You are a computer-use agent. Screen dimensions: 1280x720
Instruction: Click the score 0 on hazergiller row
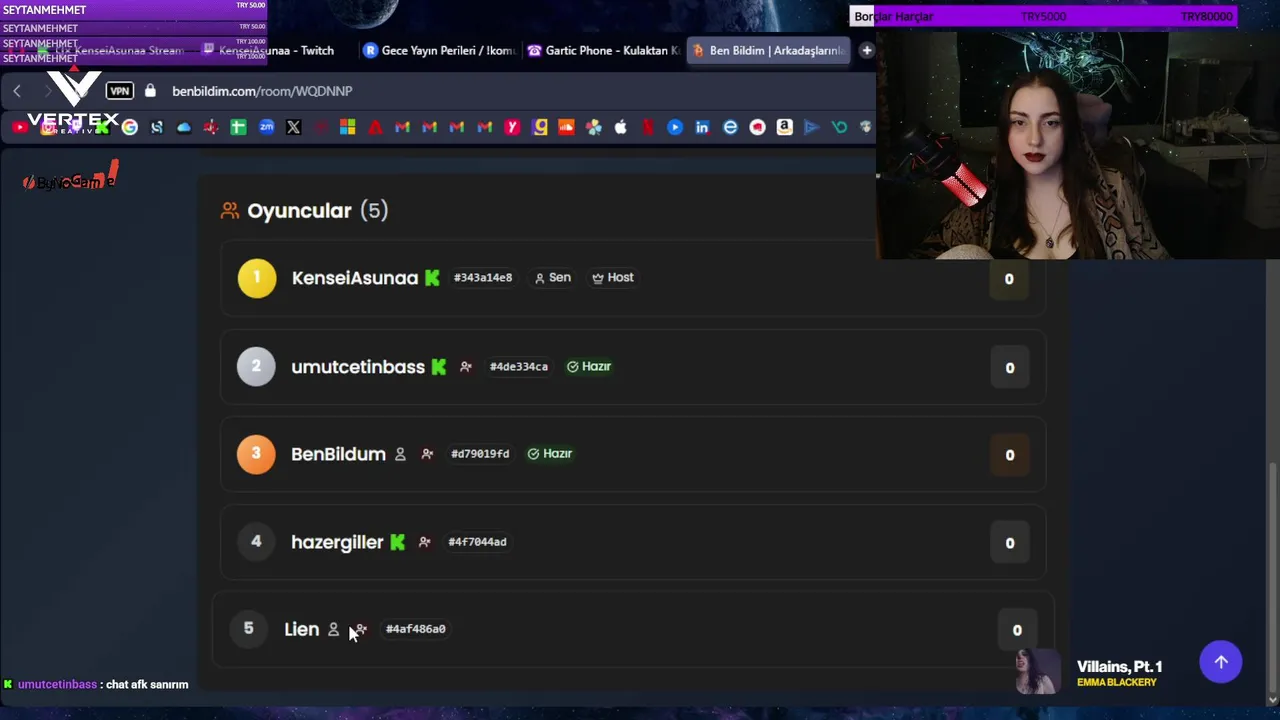point(1009,543)
